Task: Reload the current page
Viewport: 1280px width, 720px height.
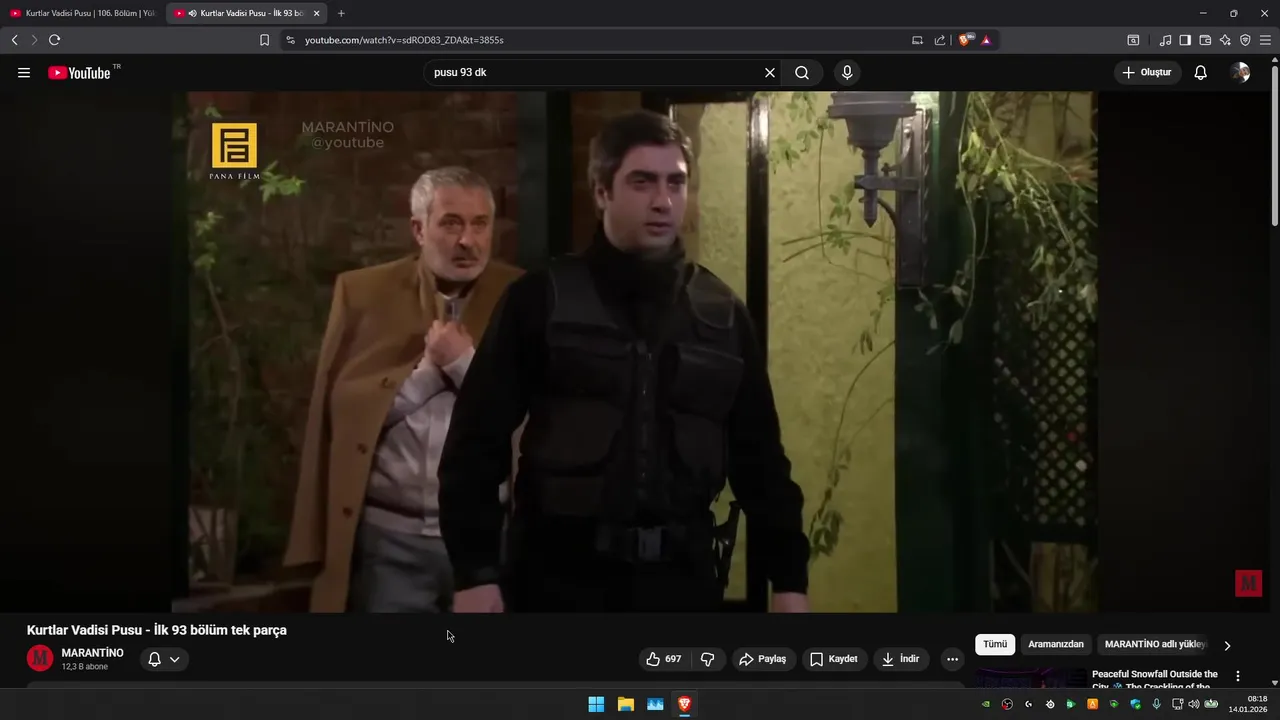Action: pos(54,40)
